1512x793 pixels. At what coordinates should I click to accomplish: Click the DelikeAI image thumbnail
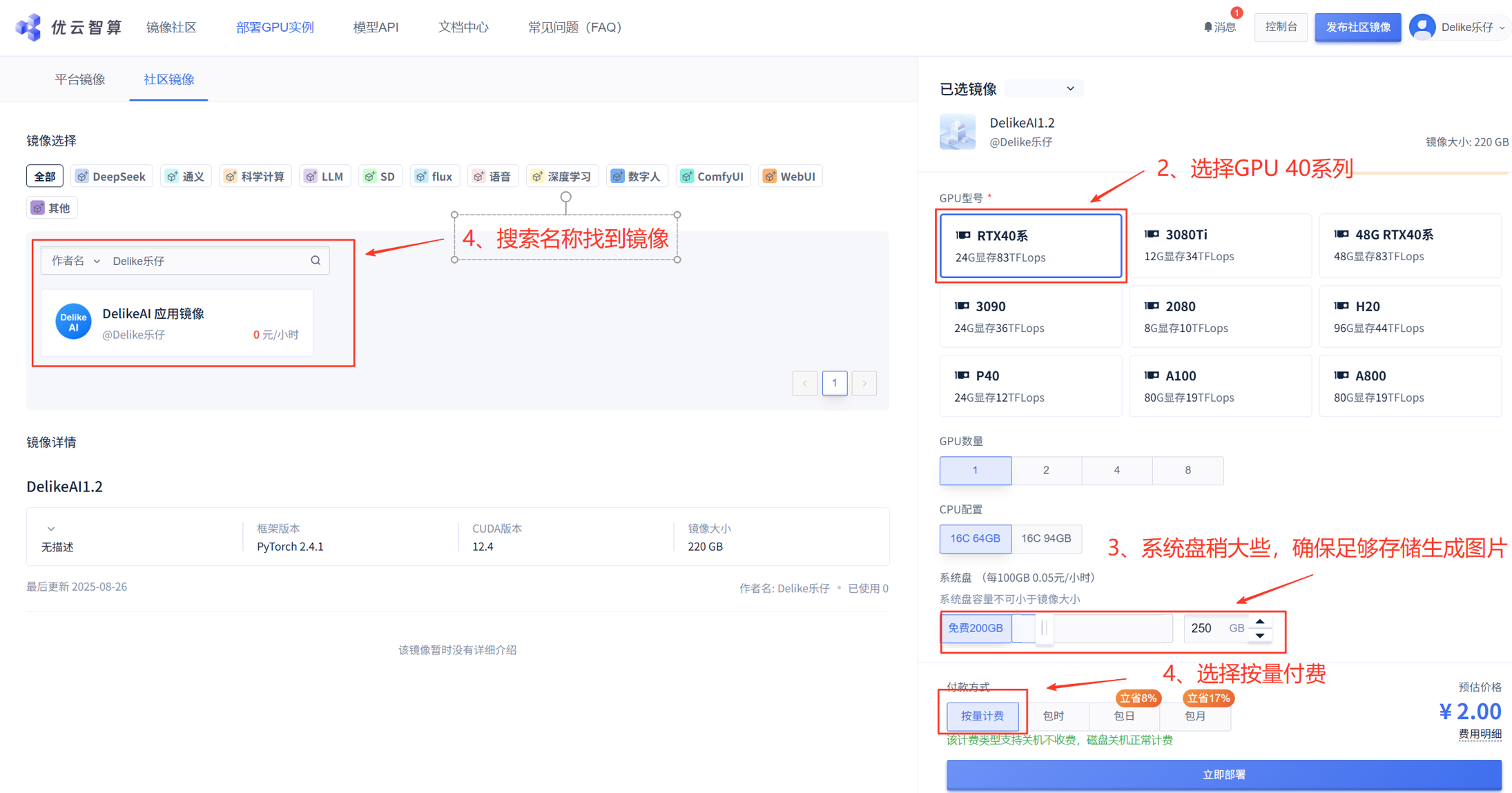click(x=958, y=132)
